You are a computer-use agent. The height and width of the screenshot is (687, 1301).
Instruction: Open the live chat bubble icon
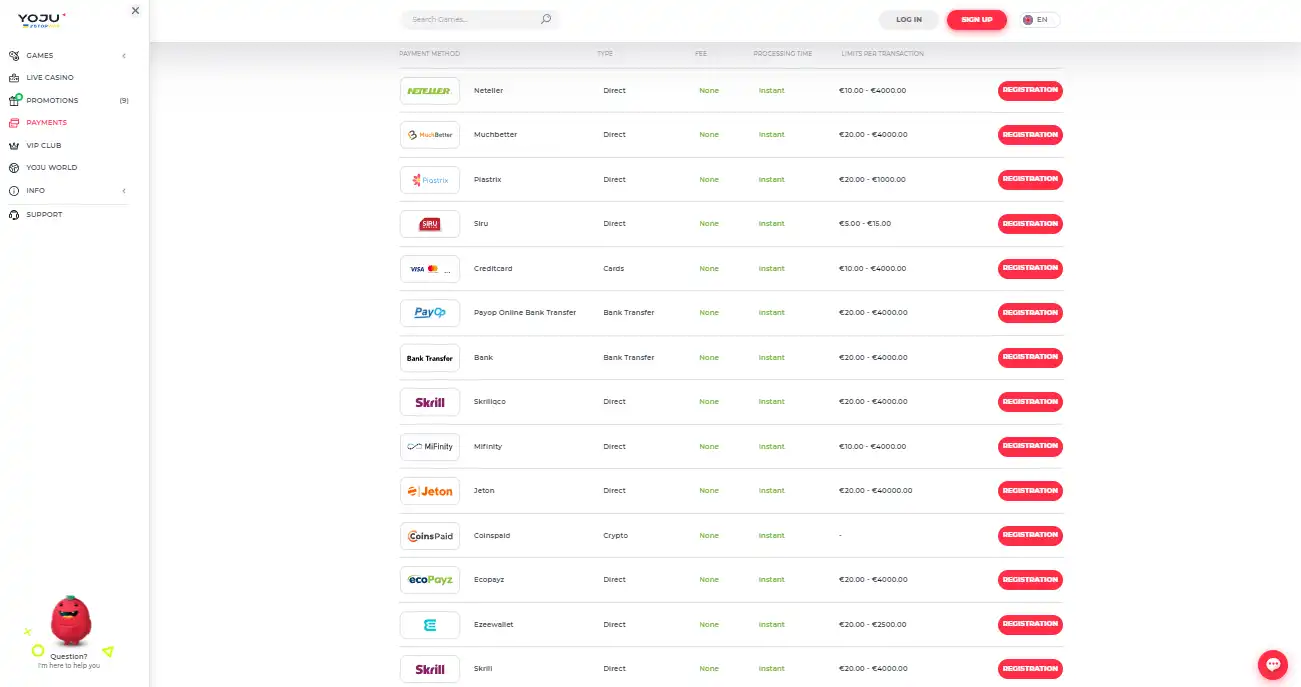coord(1272,664)
